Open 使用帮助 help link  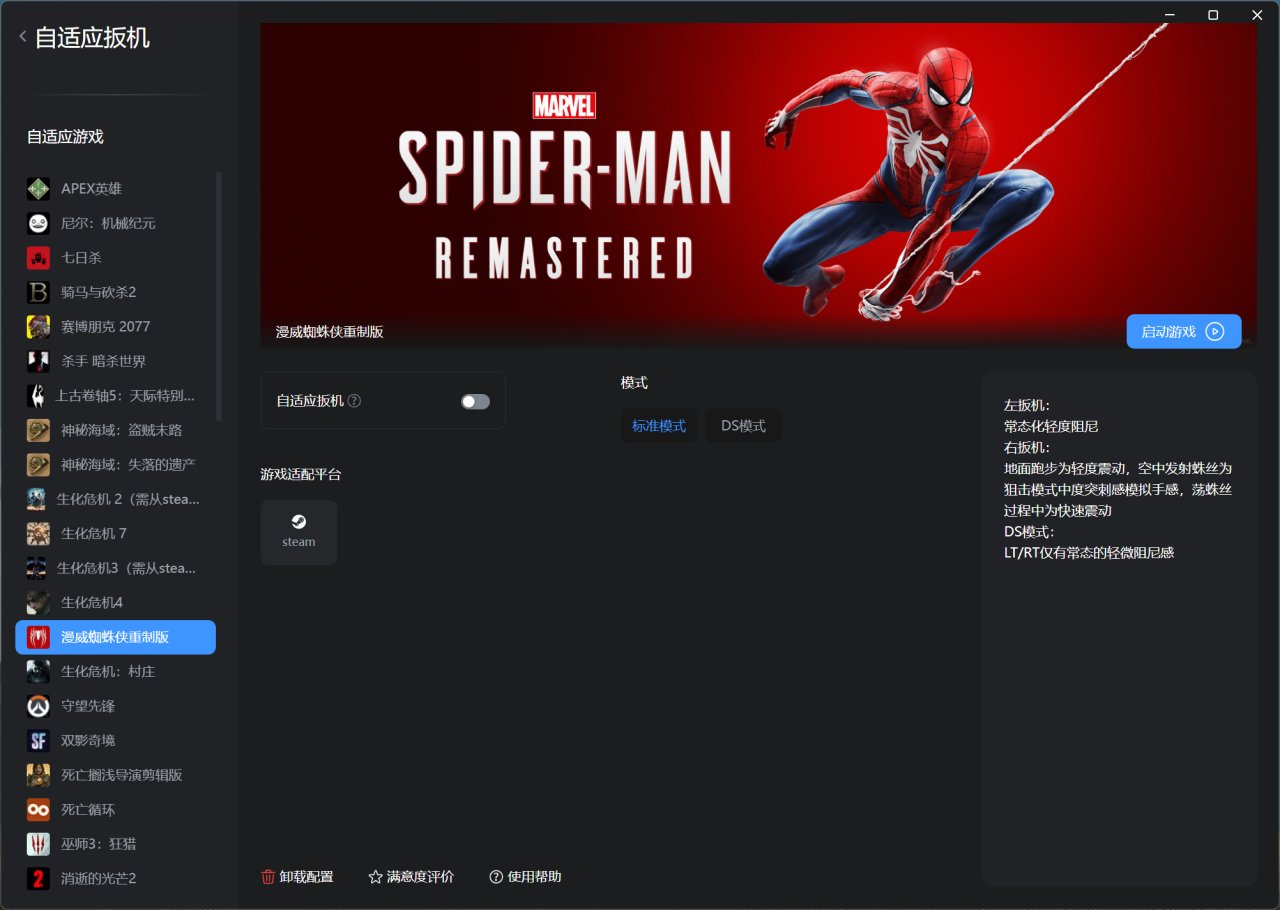[x=525, y=877]
